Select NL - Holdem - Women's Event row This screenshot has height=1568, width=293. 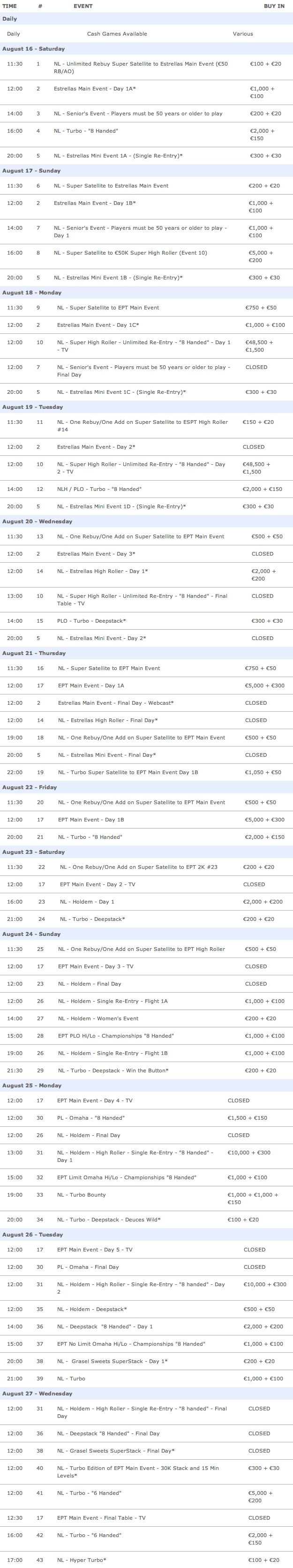click(146, 1018)
